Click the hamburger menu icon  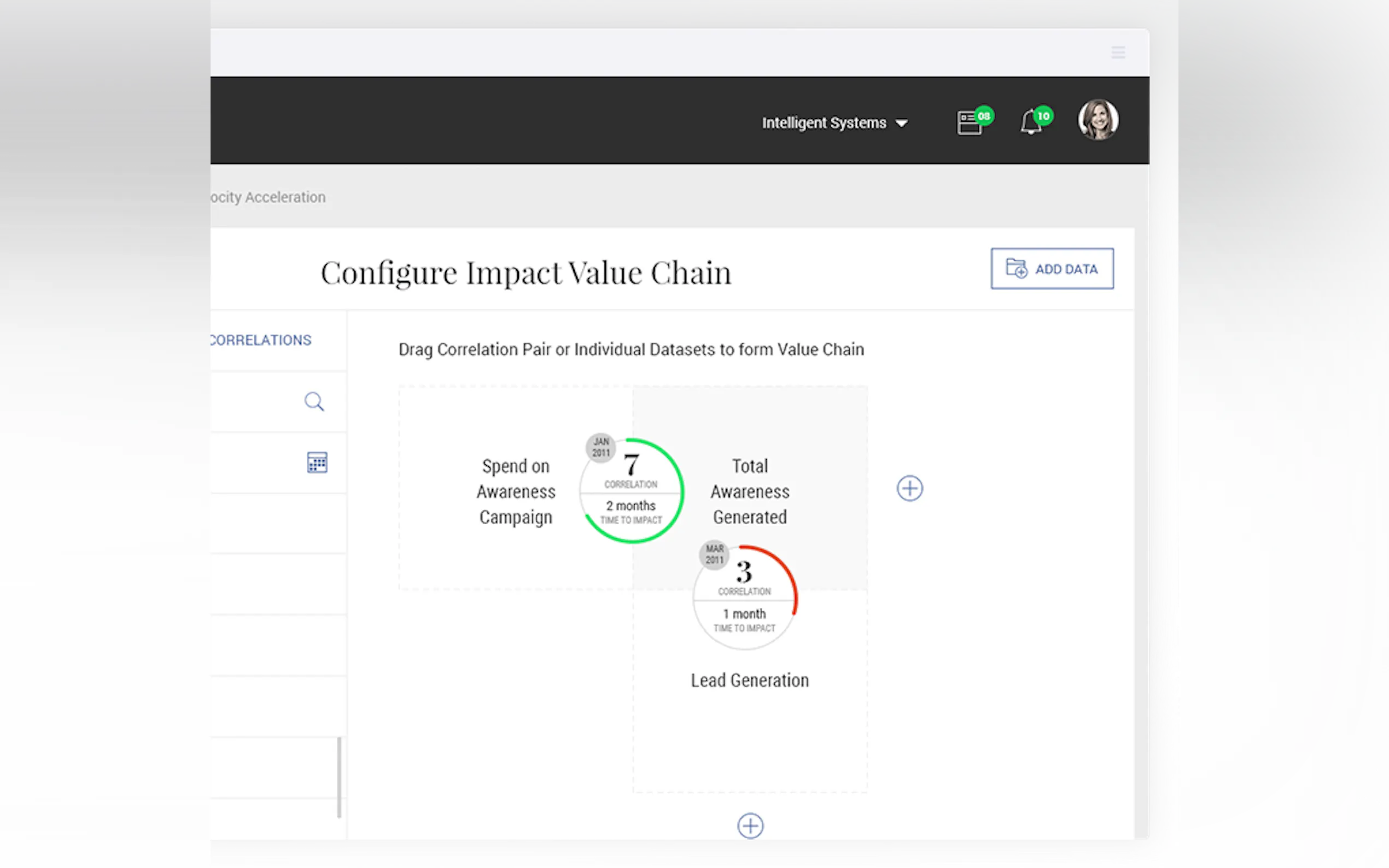point(1117,53)
